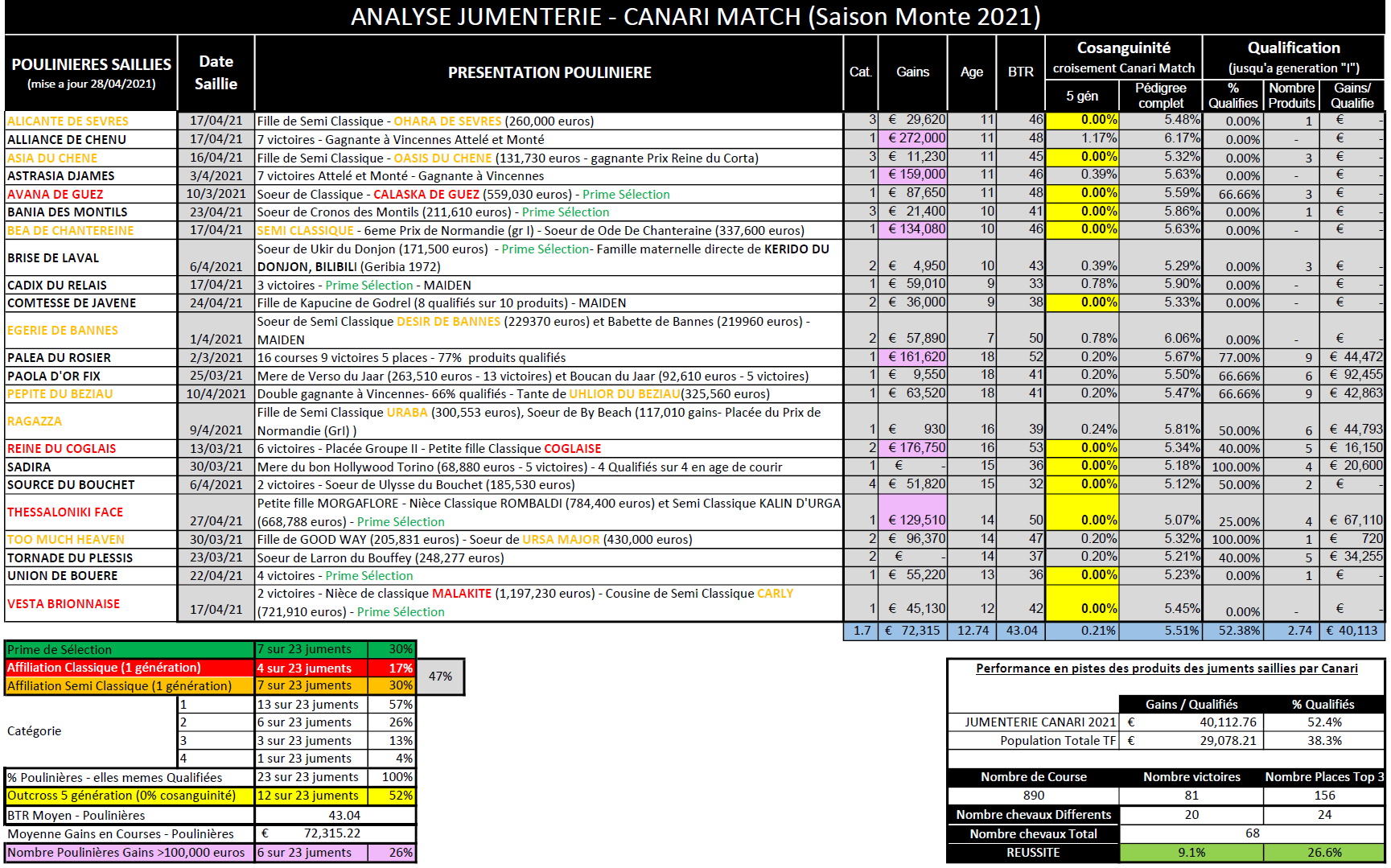Select the SADIRA name cell
Screen dimensions: 1391x868
coord(91,467)
